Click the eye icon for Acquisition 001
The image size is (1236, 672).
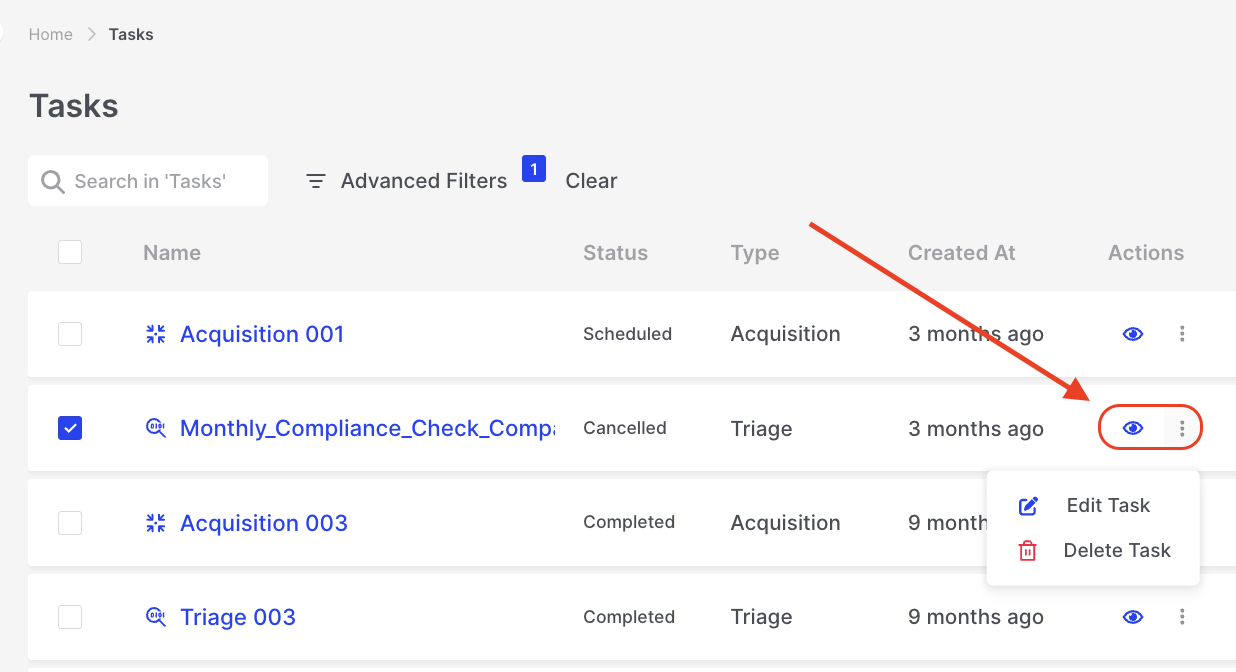(x=1132, y=334)
